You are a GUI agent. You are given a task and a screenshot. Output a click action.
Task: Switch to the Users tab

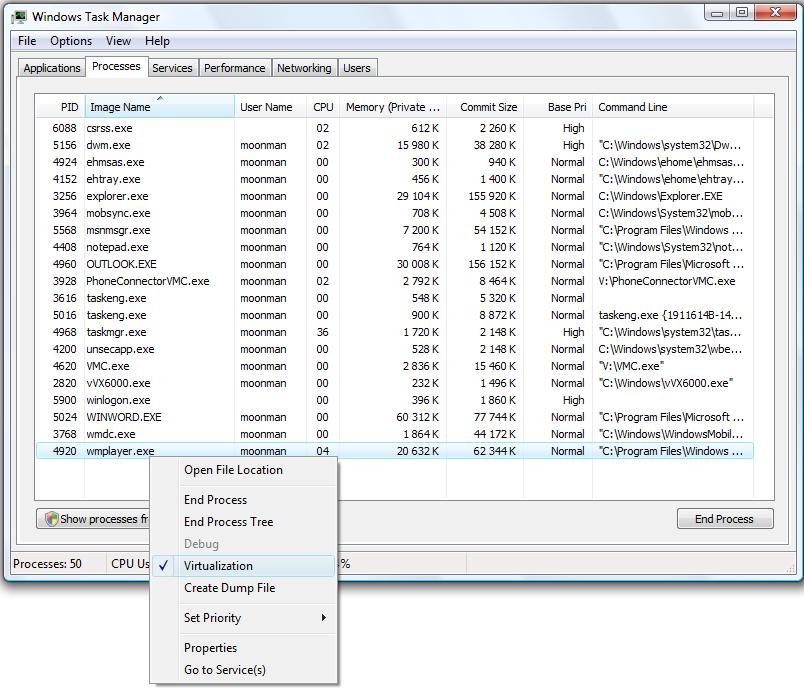pos(356,68)
